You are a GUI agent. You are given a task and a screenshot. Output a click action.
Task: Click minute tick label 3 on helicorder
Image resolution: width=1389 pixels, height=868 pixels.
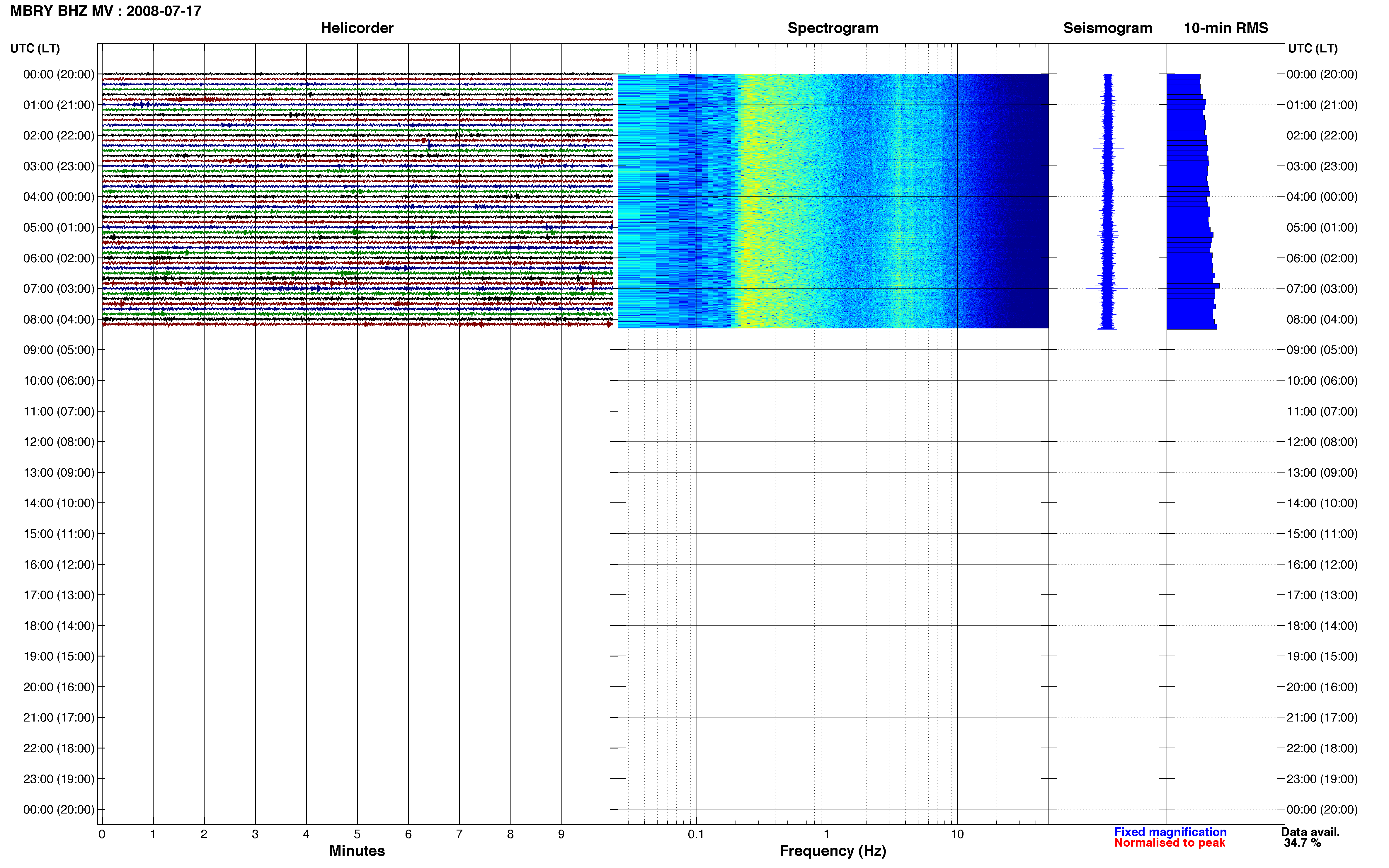click(255, 834)
